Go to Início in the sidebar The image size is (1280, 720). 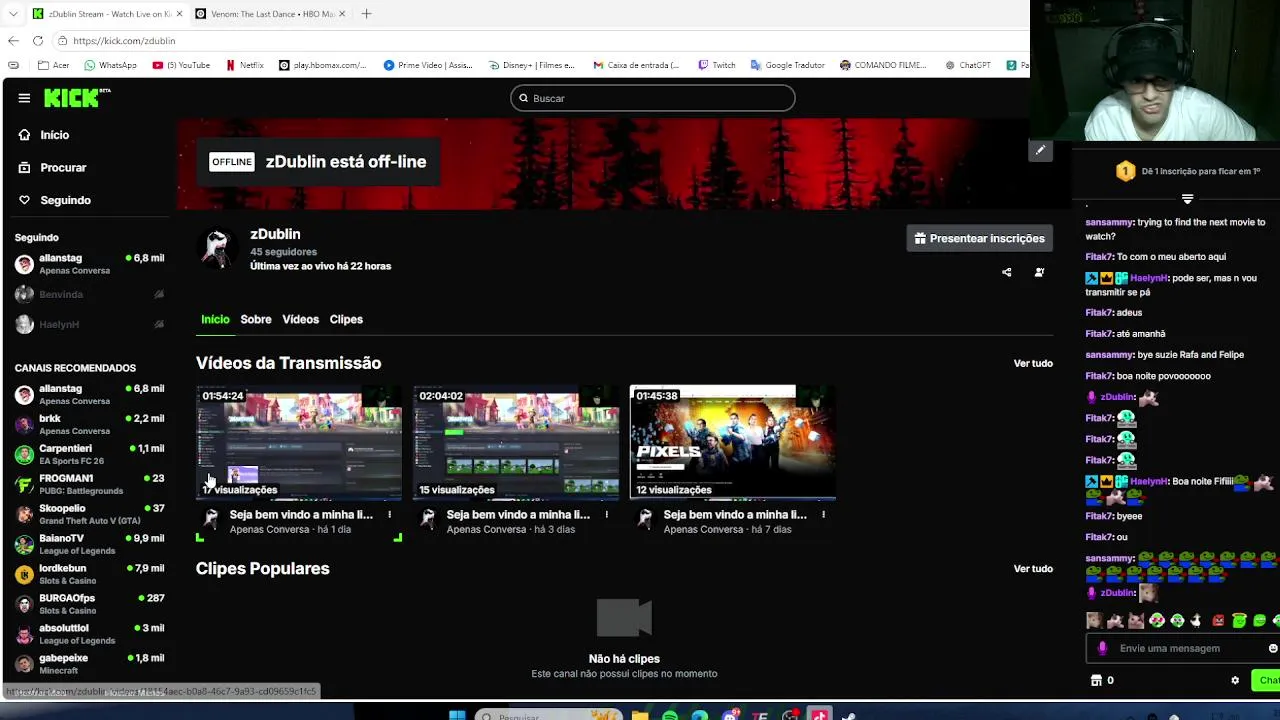[55, 135]
